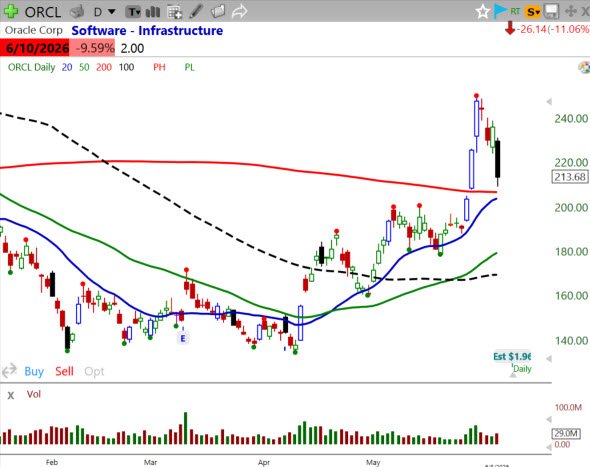Click the 20 moving average legend
Viewport: 590px width, 467px height.
tap(67, 67)
